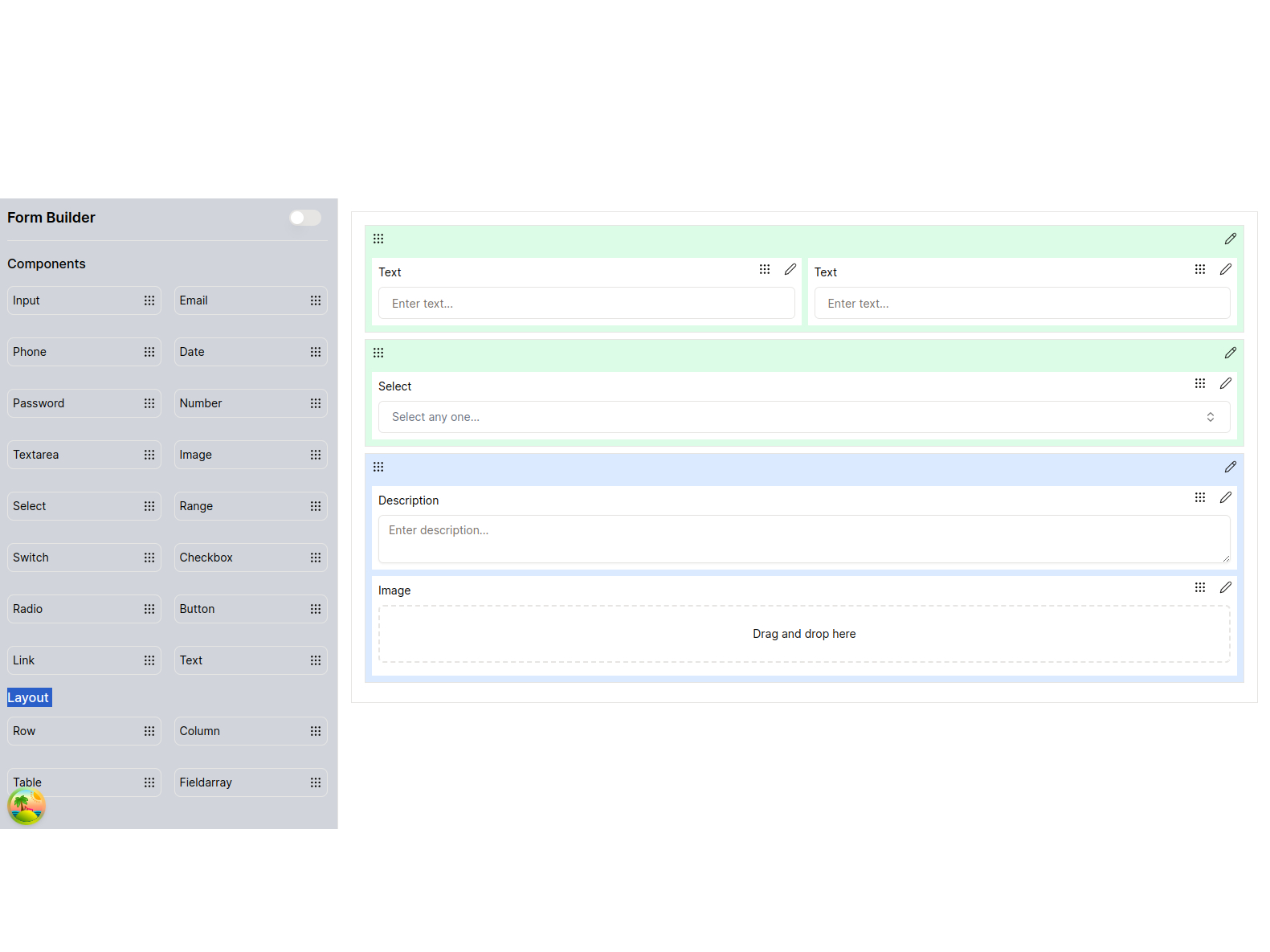Image resolution: width=1270 pixels, height=952 pixels.
Task: Click the left 'Enter text...' input
Action: pyautogui.click(x=586, y=304)
